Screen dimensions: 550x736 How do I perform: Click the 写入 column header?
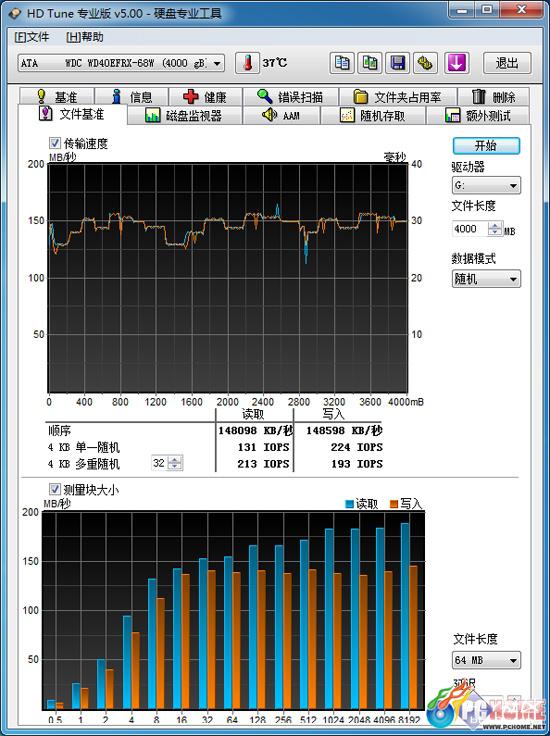pos(334,414)
